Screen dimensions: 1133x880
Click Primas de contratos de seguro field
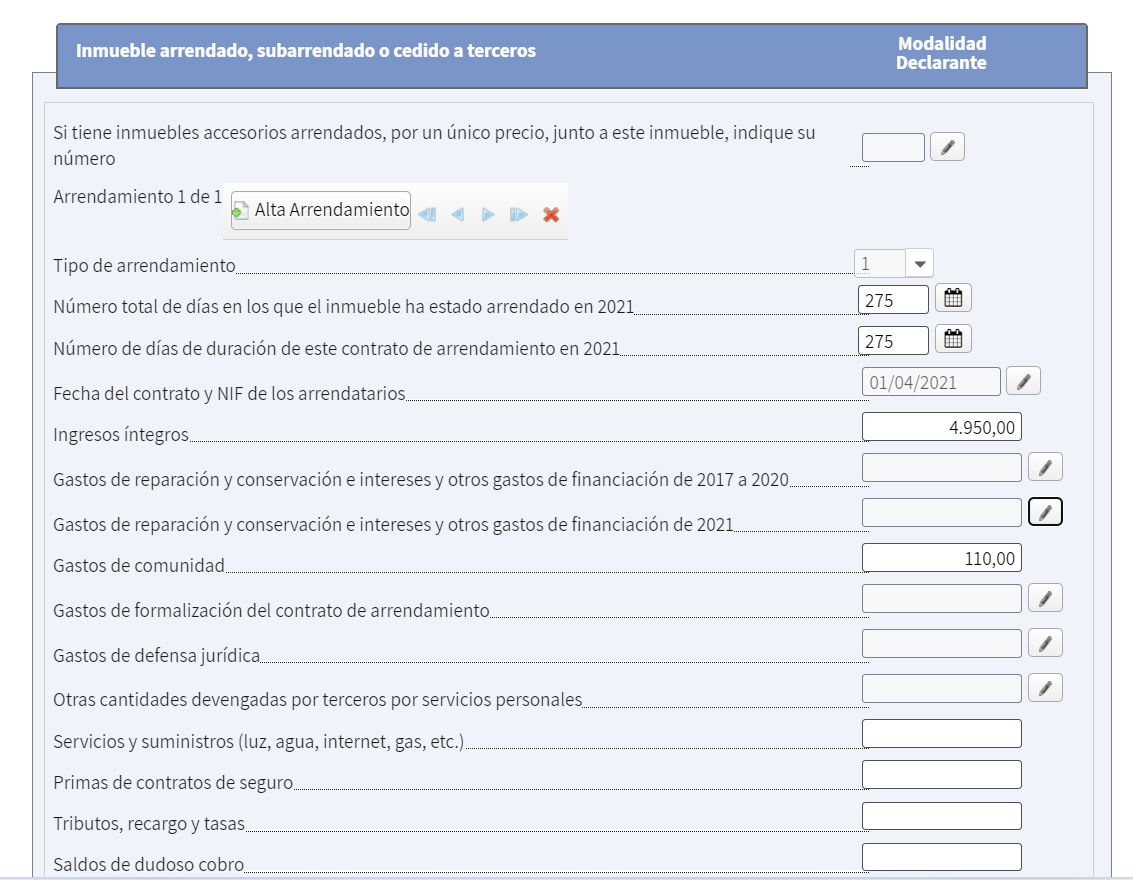coord(942,775)
